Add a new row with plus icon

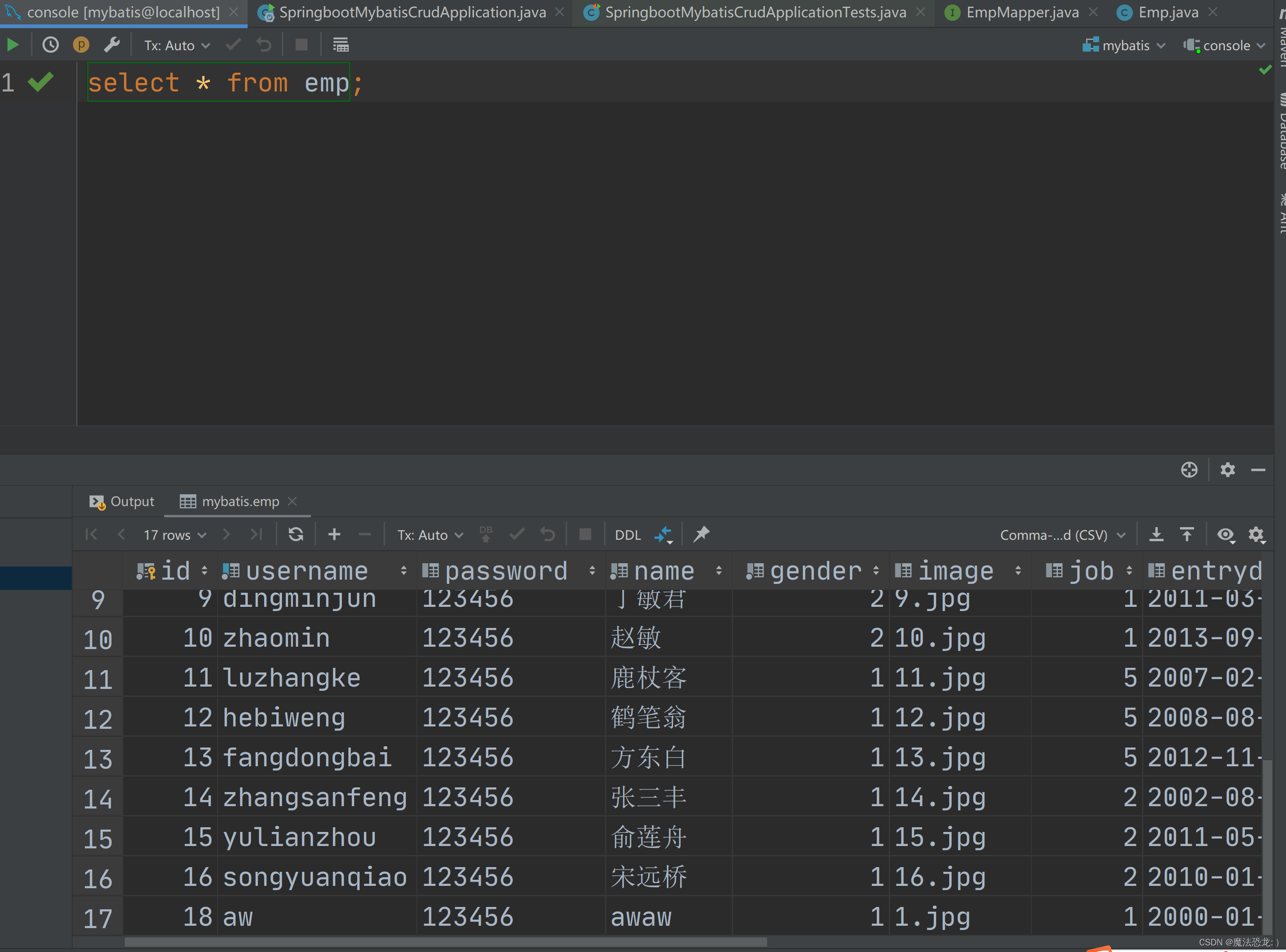(x=334, y=535)
